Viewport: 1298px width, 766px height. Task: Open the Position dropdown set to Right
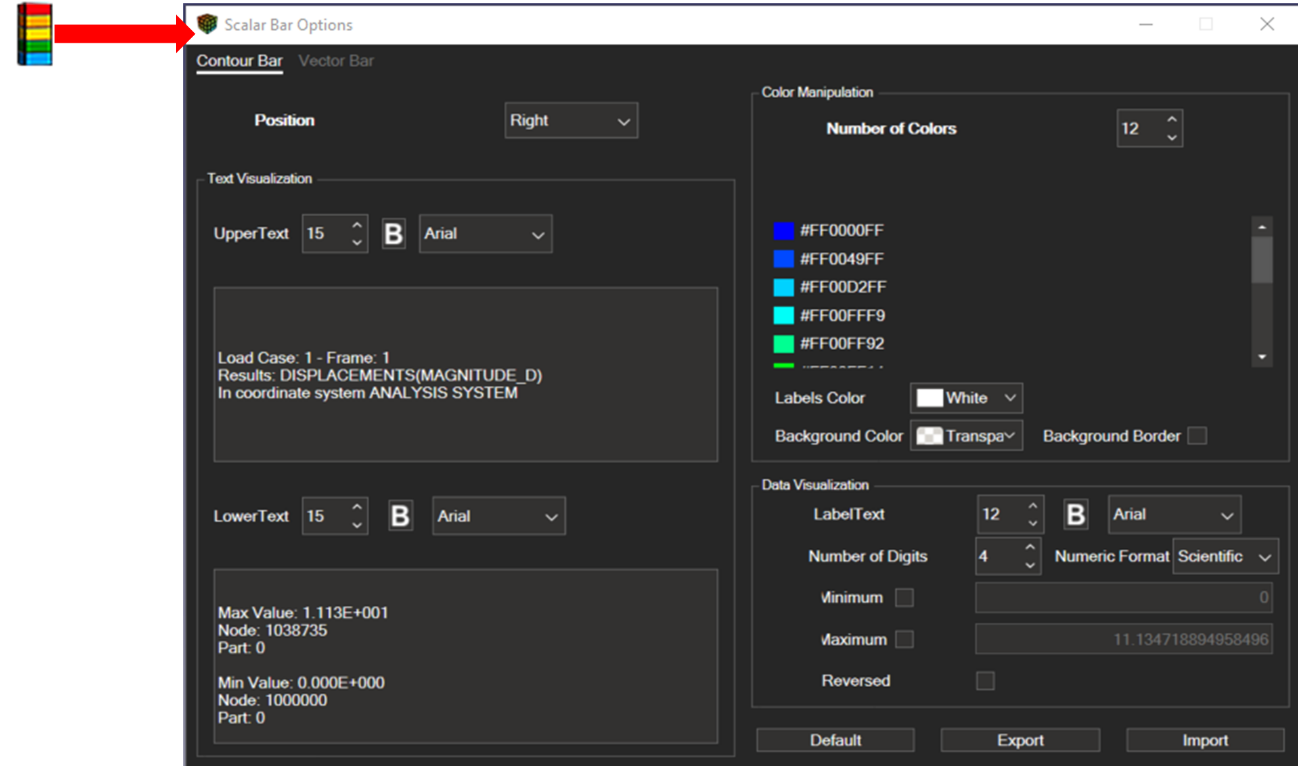571,121
